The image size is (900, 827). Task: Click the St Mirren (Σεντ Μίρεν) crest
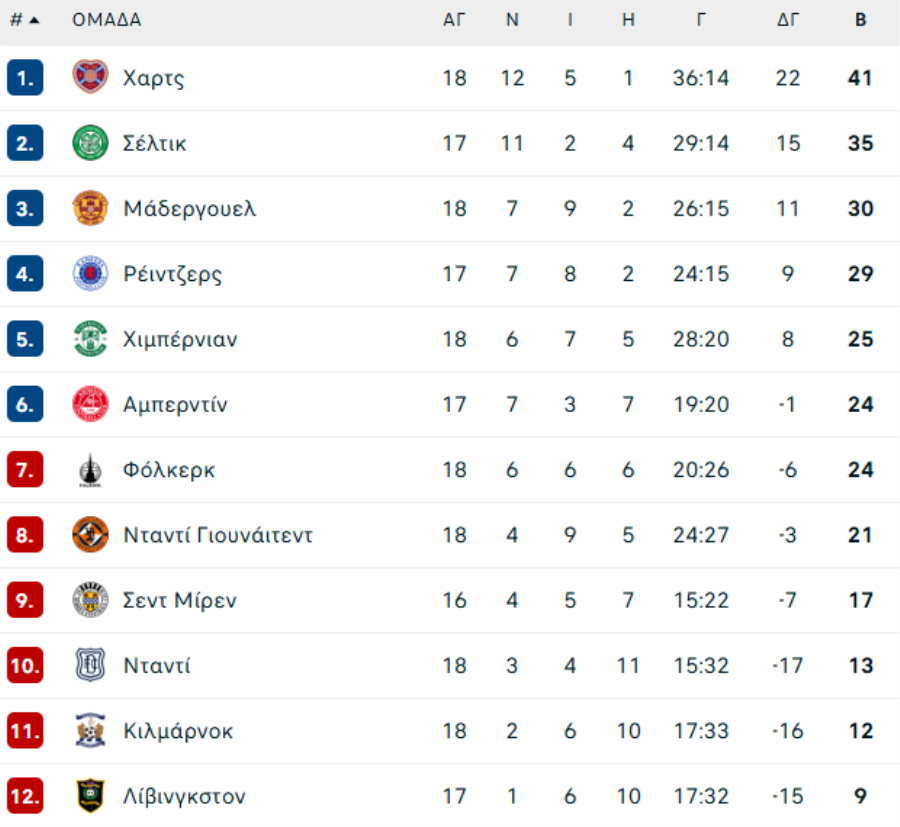[x=90, y=600]
